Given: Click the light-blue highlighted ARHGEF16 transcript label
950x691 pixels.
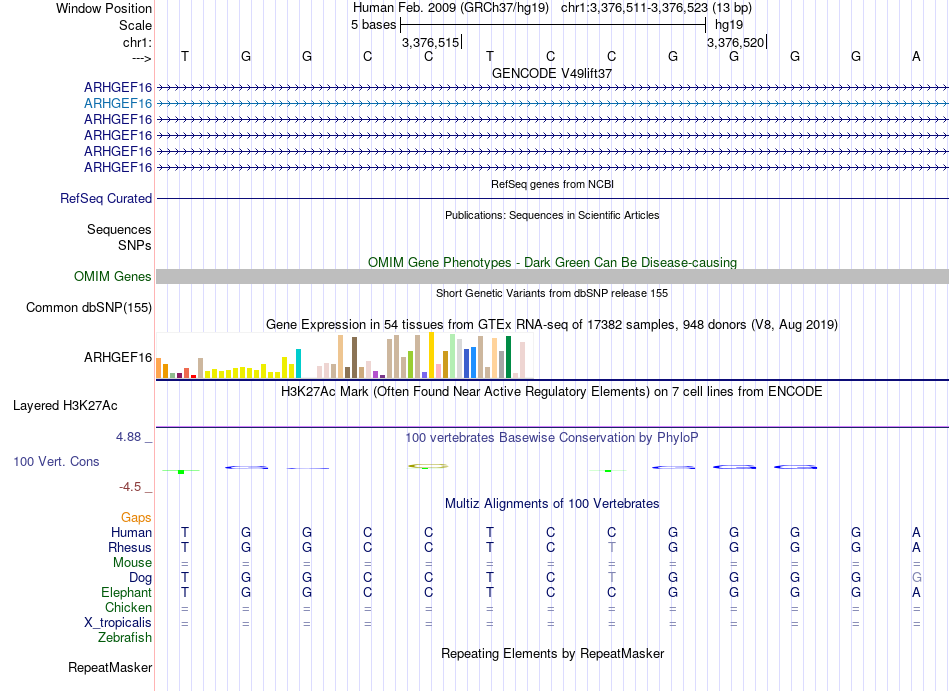Looking at the screenshot, I should 118,104.
